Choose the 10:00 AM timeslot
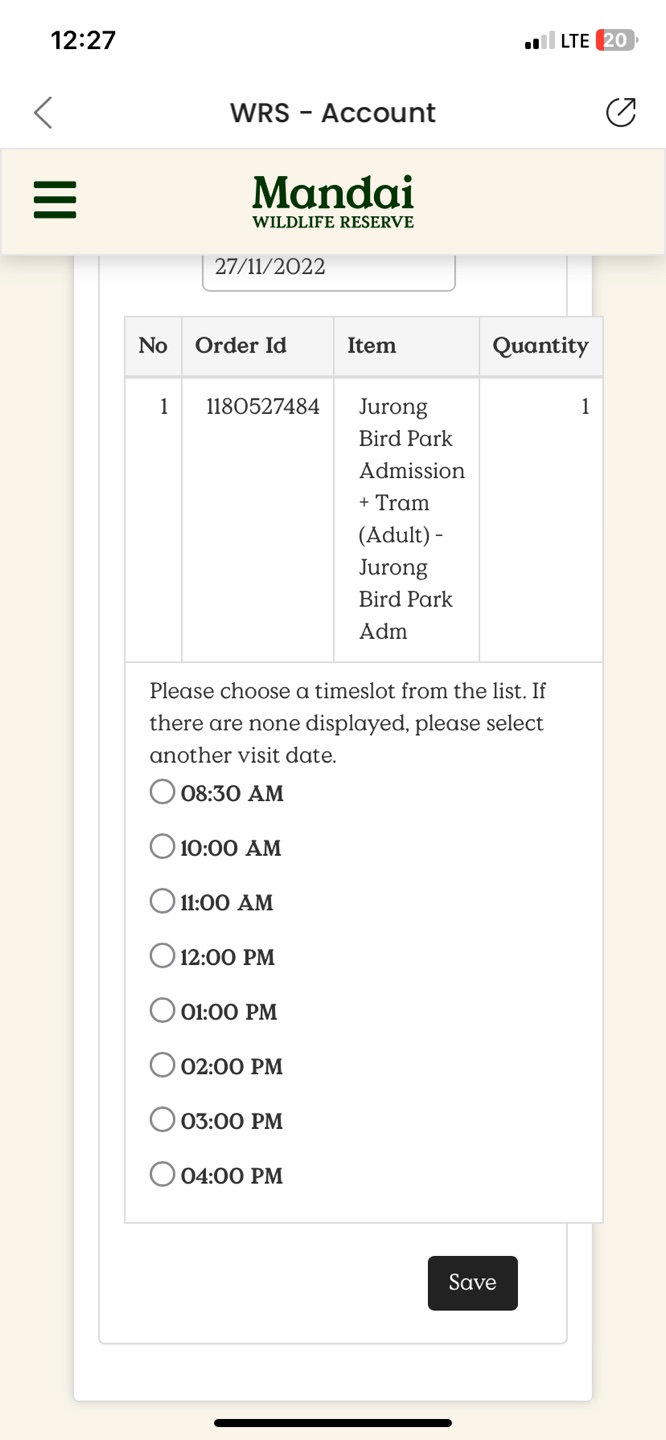 pyautogui.click(x=162, y=847)
